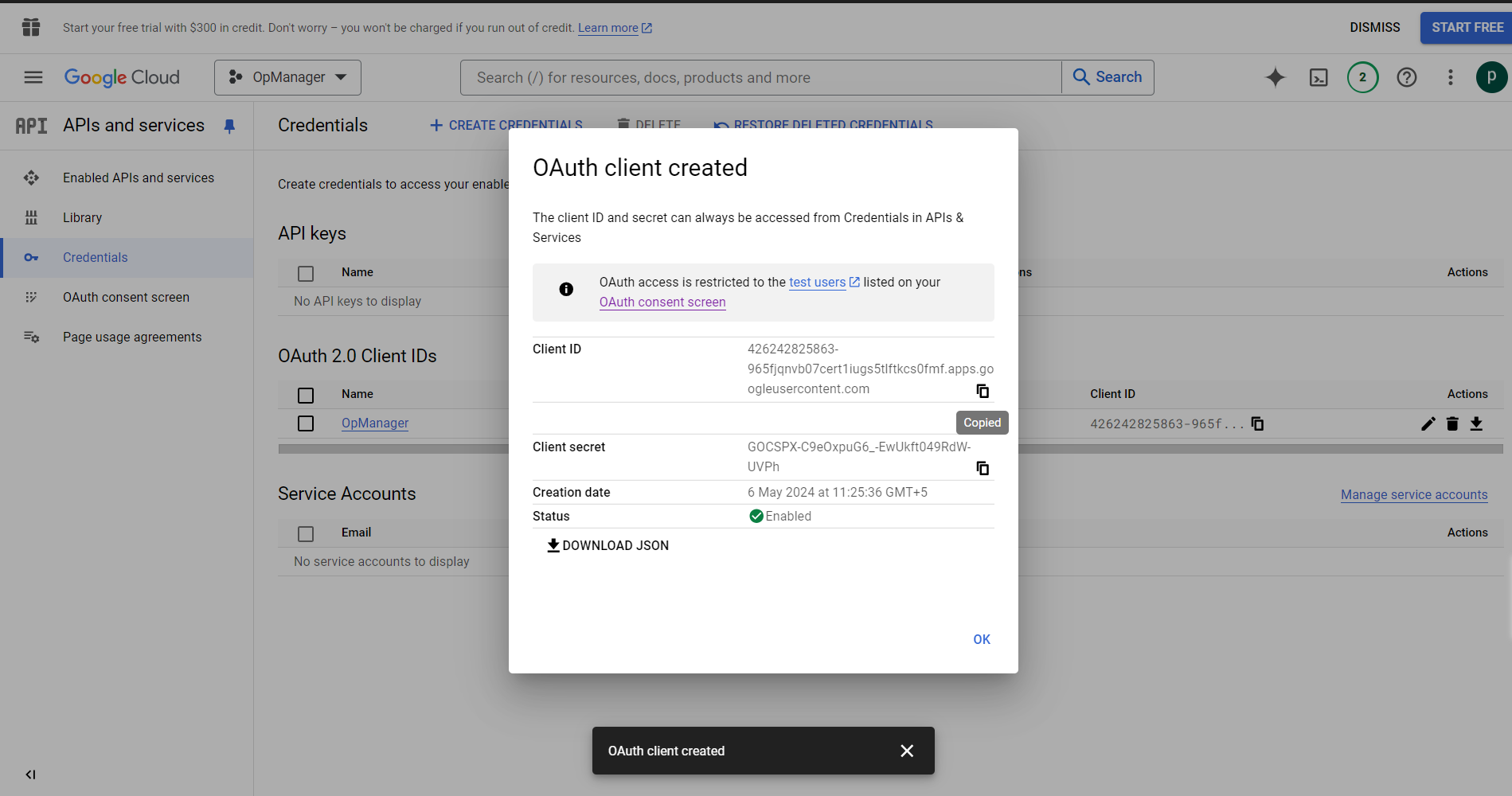This screenshot has width=1512, height=796.
Task: Toggle API keys select-all checkbox
Action: (x=306, y=274)
